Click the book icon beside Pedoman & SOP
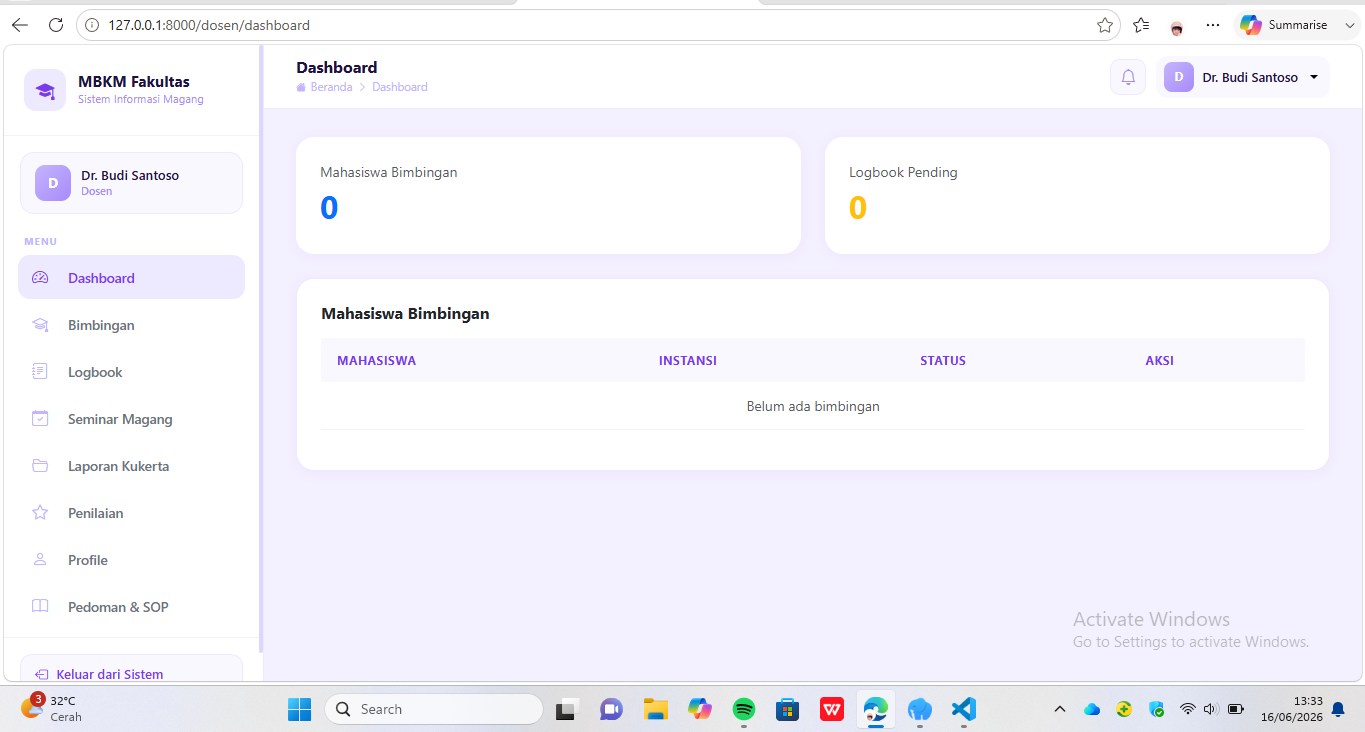Image resolution: width=1365 pixels, height=732 pixels. [x=40, y=607]
